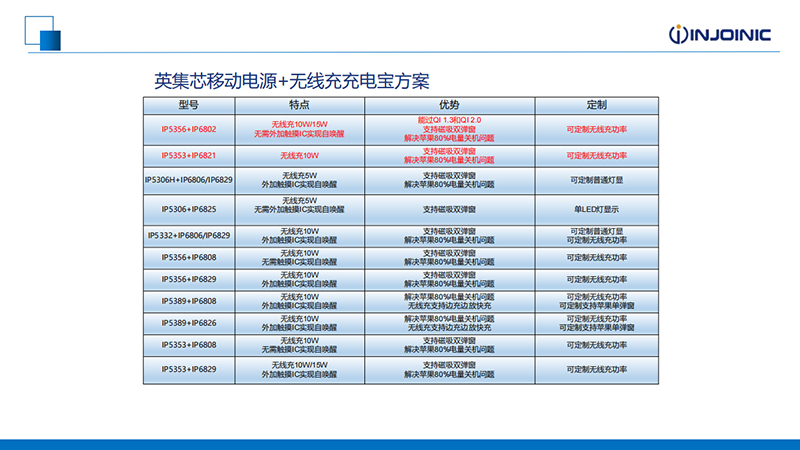The height and width of the screenshot is (450, 800).
Task: Select the IP5356+IP6808 model cell
Action: pyautogui.click(x=189, y=258)
